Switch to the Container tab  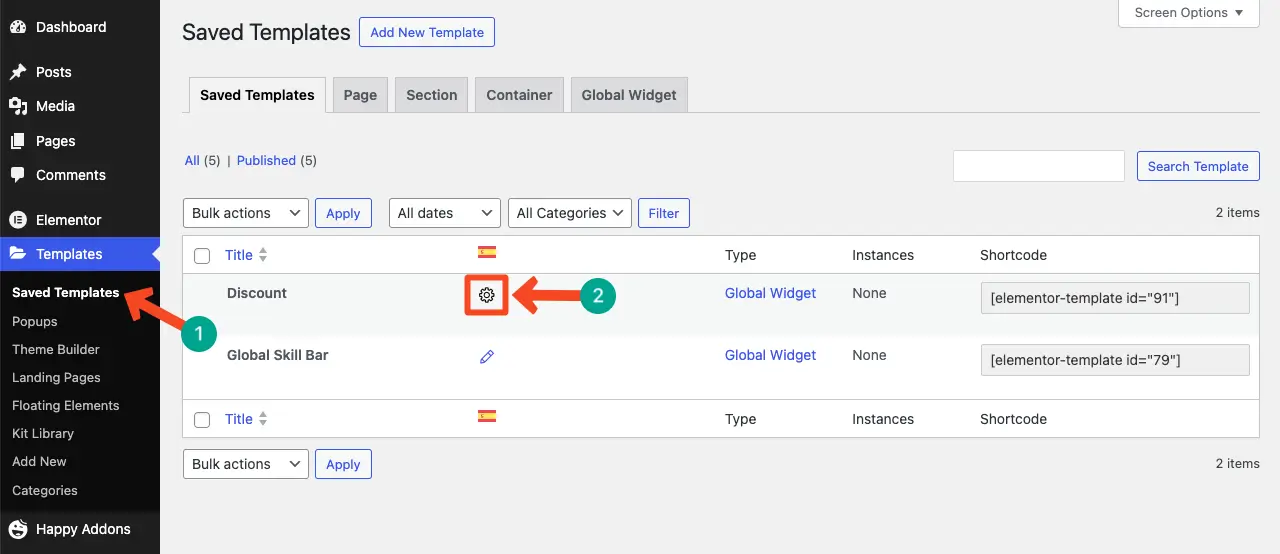(519, 95)
